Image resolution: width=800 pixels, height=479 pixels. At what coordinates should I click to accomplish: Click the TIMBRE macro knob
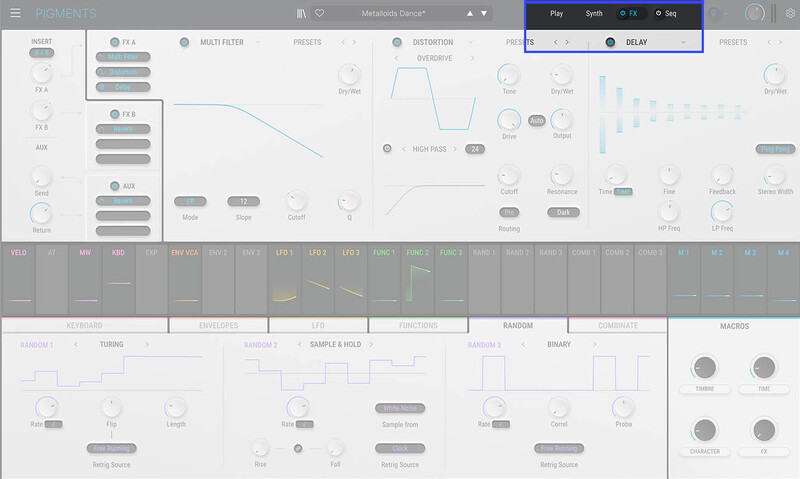(705, 367)
